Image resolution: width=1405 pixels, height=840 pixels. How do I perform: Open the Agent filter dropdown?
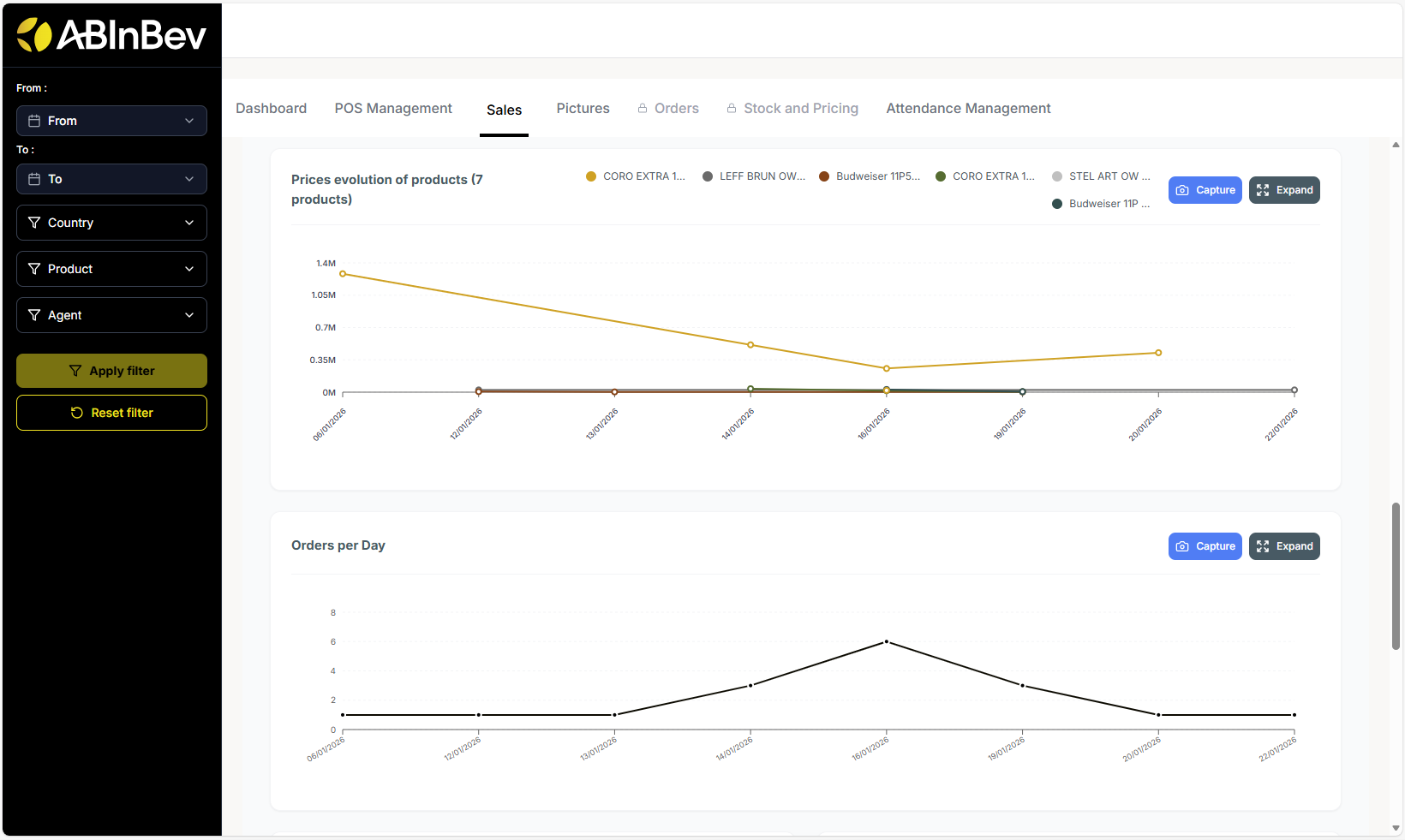[x=111, y=315]
